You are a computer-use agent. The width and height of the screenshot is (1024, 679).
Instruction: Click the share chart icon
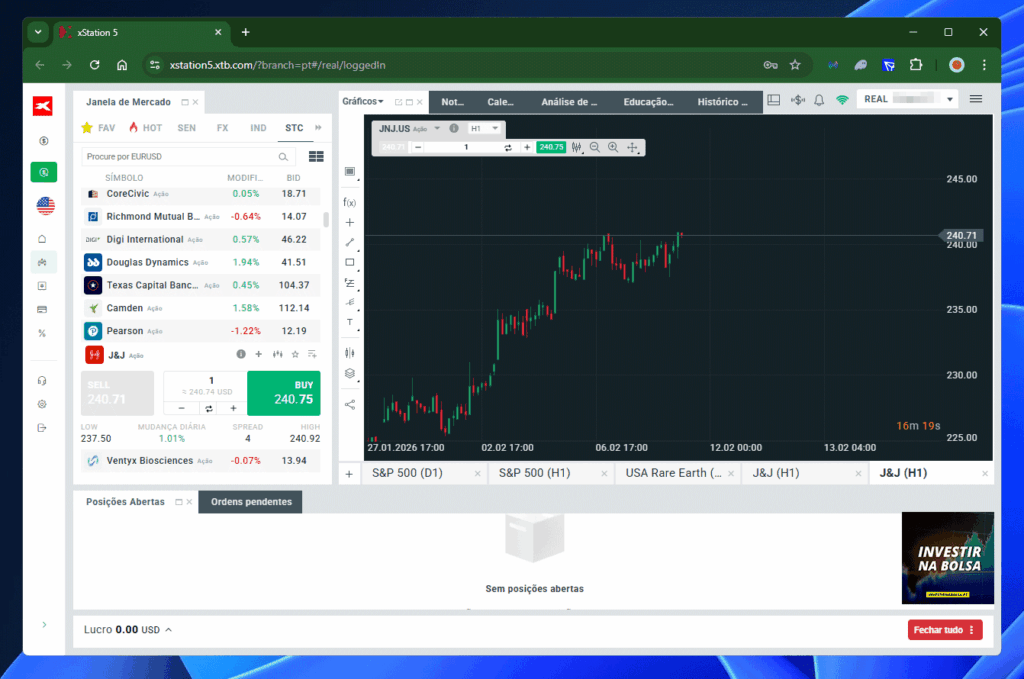pyautogui.click(x=349, y=405)
